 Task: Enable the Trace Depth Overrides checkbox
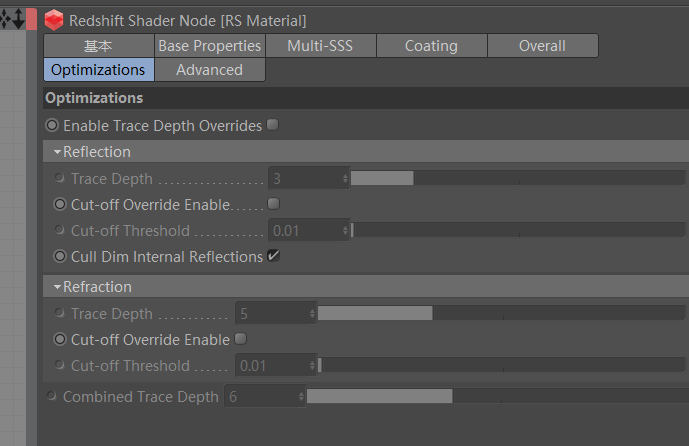(273, 125)
